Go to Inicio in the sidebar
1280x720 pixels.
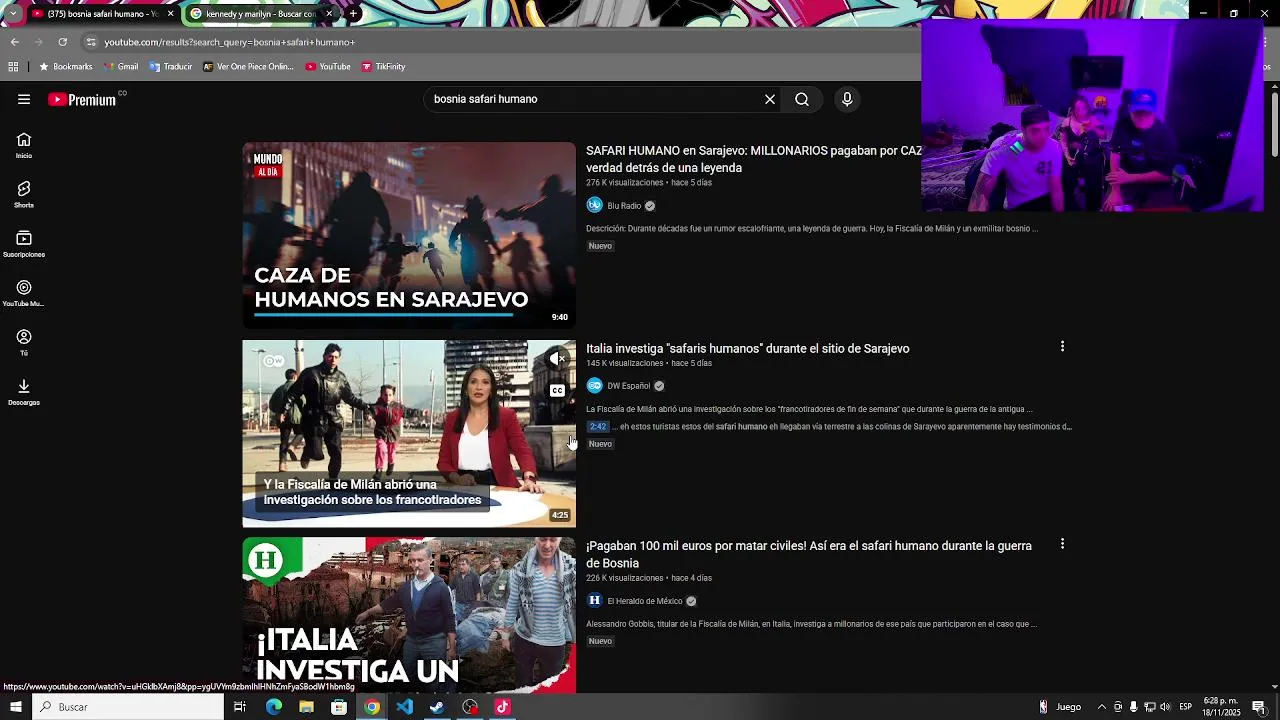[24, 145]
